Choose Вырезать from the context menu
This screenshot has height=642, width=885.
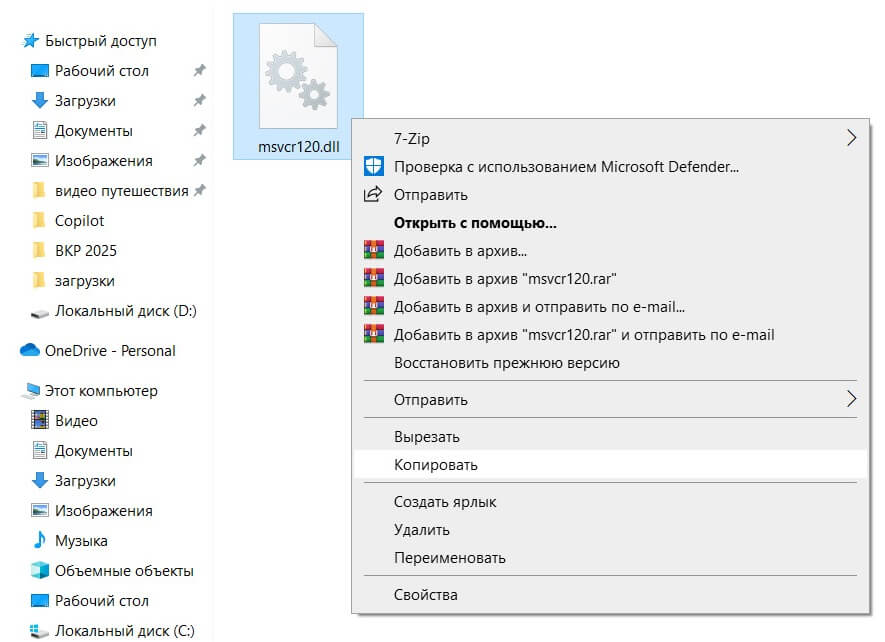(427, 437)
